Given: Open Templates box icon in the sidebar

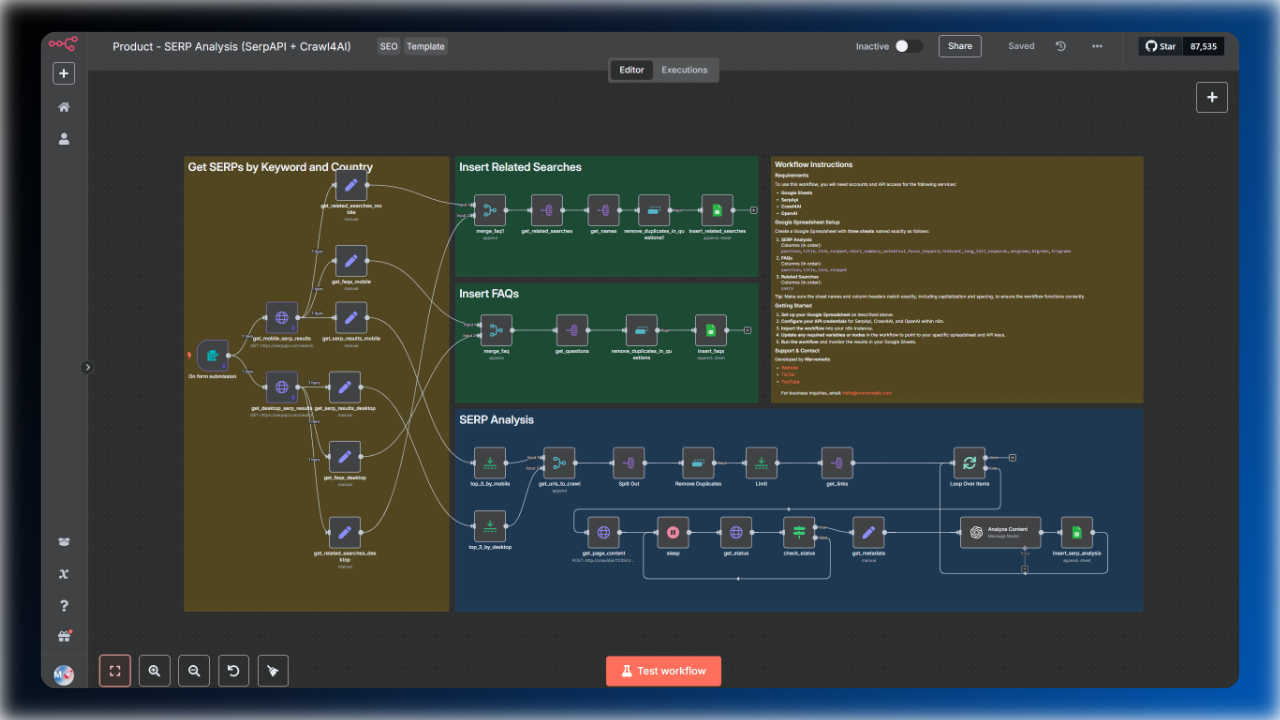Looking at the screenshot, I should click(64, 542).
